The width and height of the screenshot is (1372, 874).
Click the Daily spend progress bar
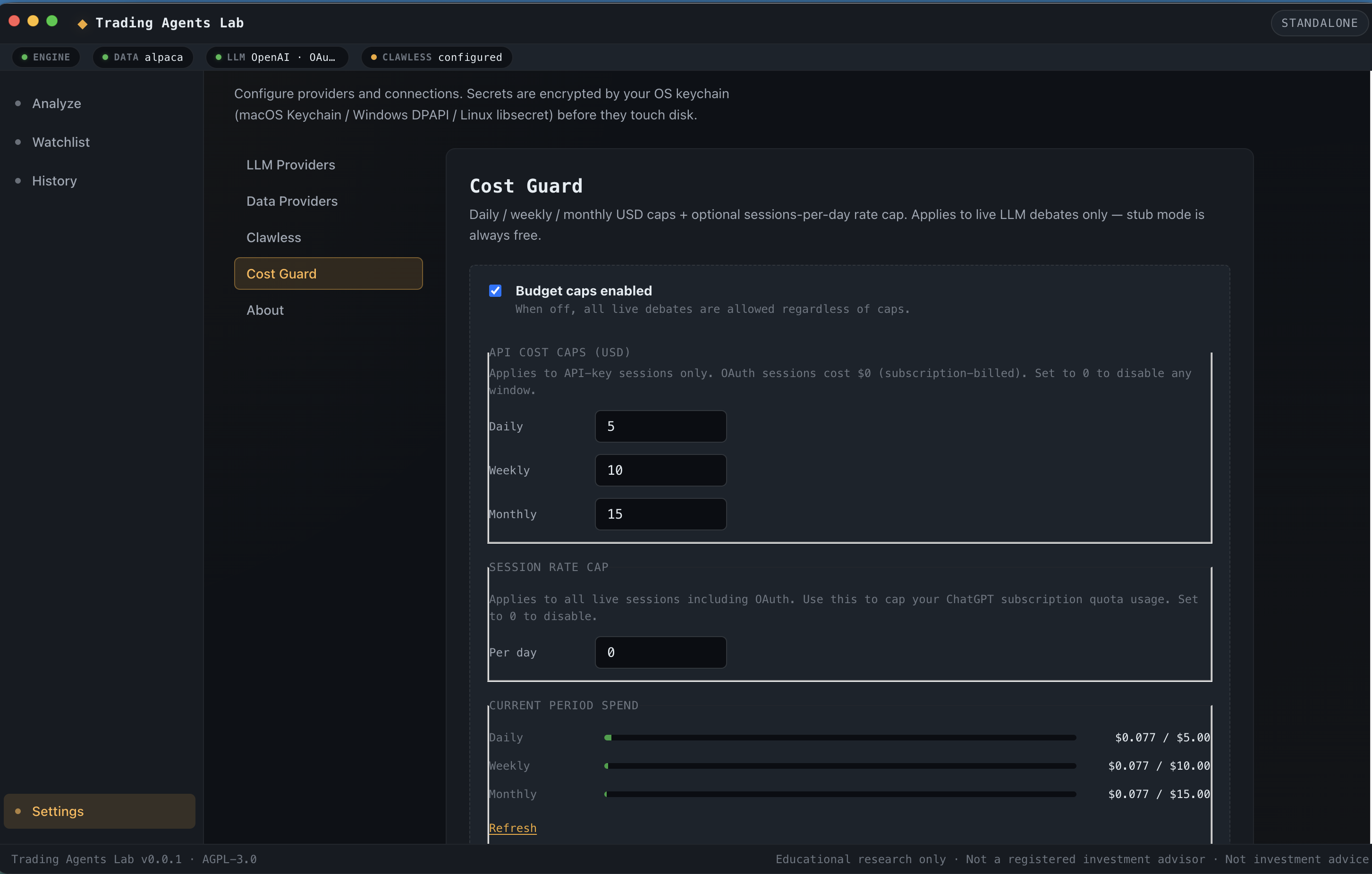[x=840, y=737]
